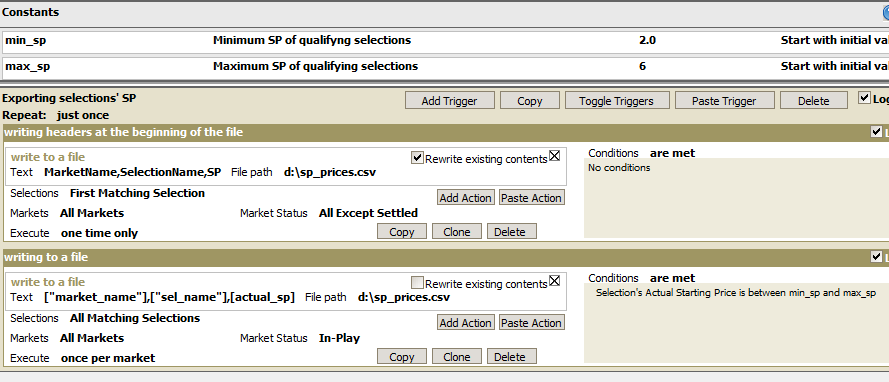Change Markets value in writing to a file trigger
This screenshot has width=889, height=382.
(x=92, y=338)
